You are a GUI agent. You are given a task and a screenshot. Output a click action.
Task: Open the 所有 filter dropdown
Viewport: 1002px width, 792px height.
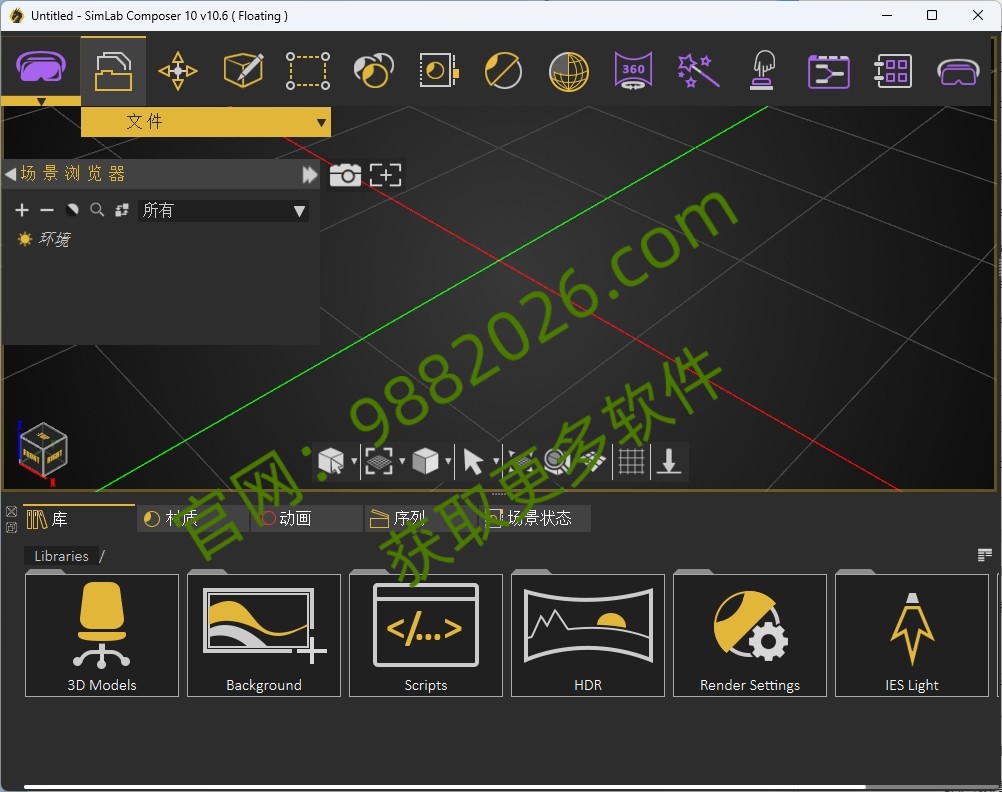[223, 210]
